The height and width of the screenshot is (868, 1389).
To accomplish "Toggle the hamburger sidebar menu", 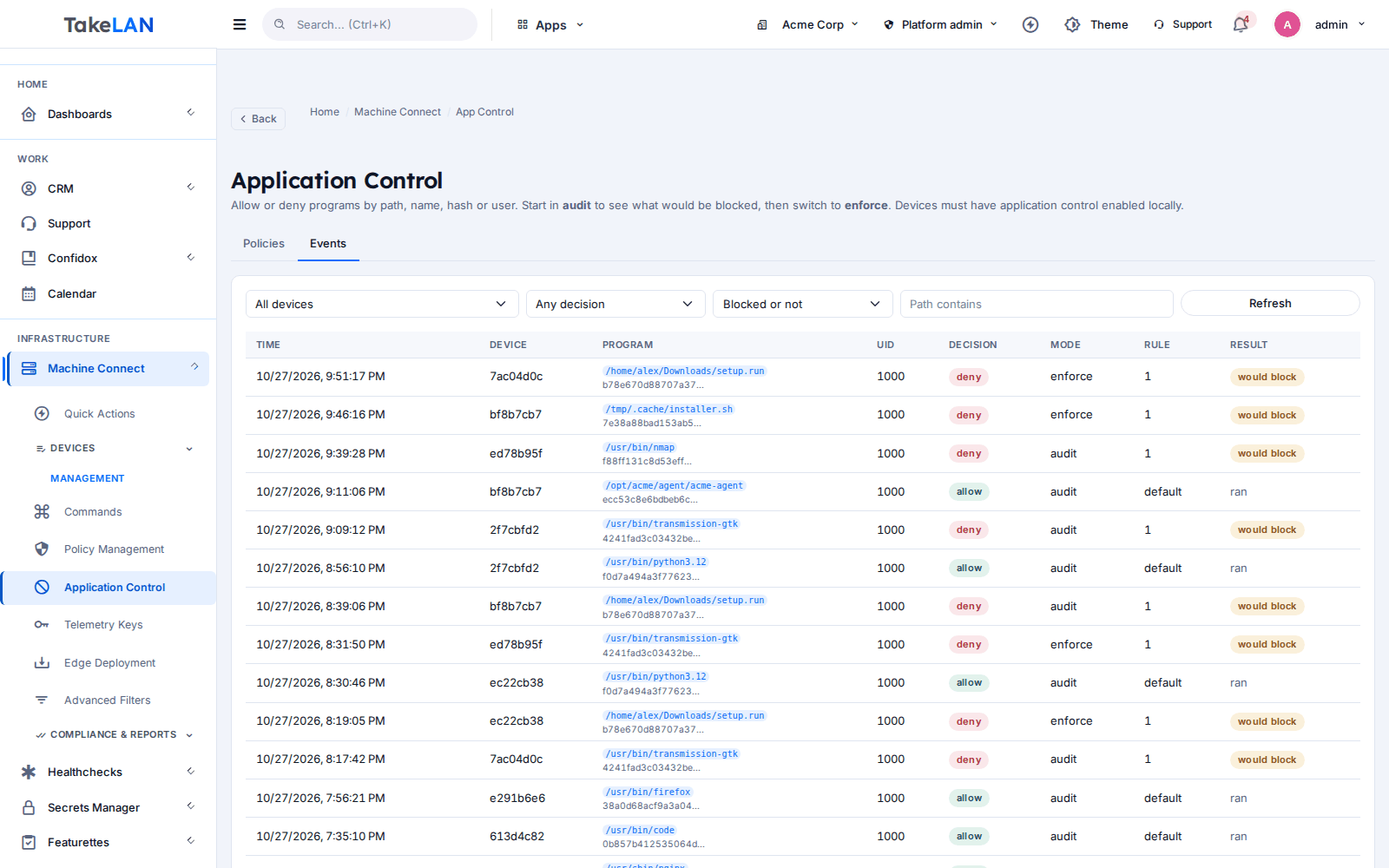I will (240, 24).
